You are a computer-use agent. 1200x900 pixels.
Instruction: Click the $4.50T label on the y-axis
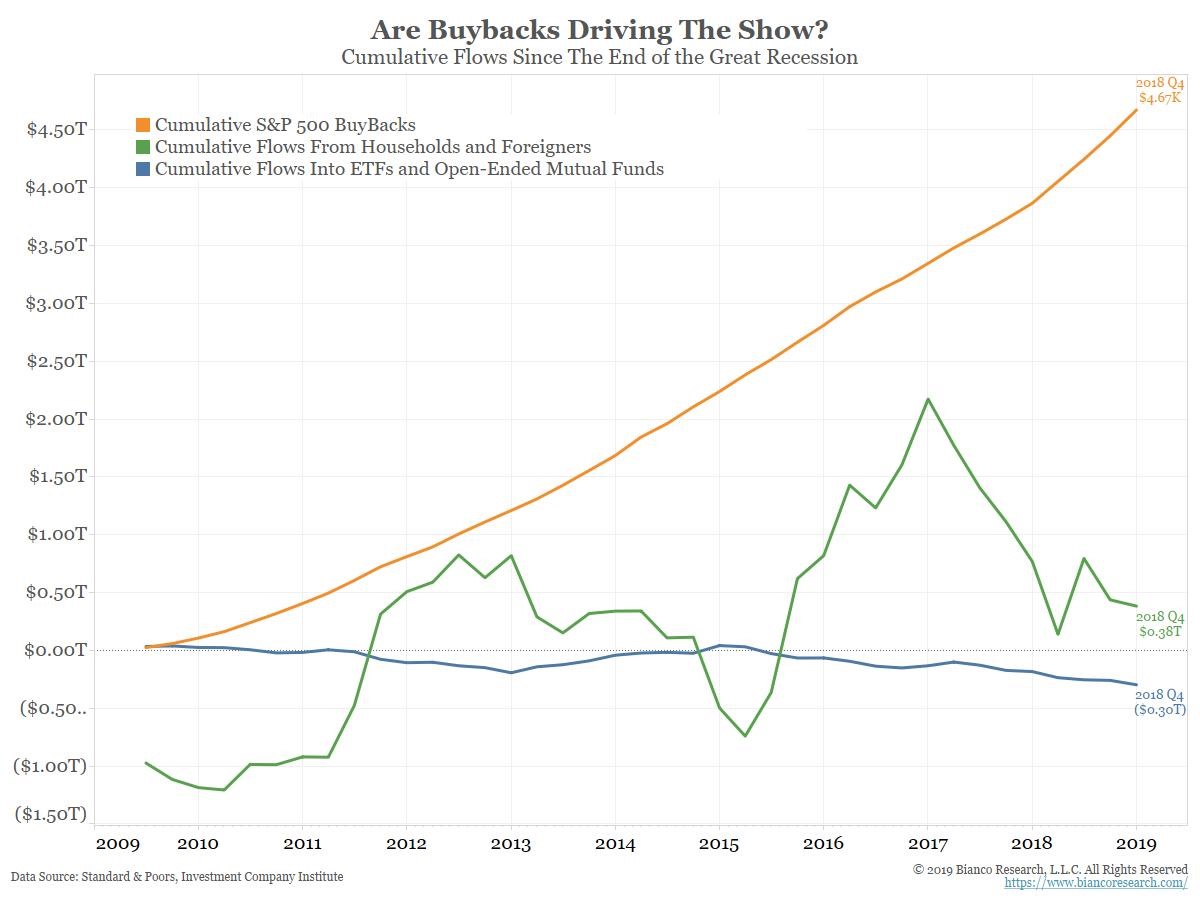click(x=55, y=130)
